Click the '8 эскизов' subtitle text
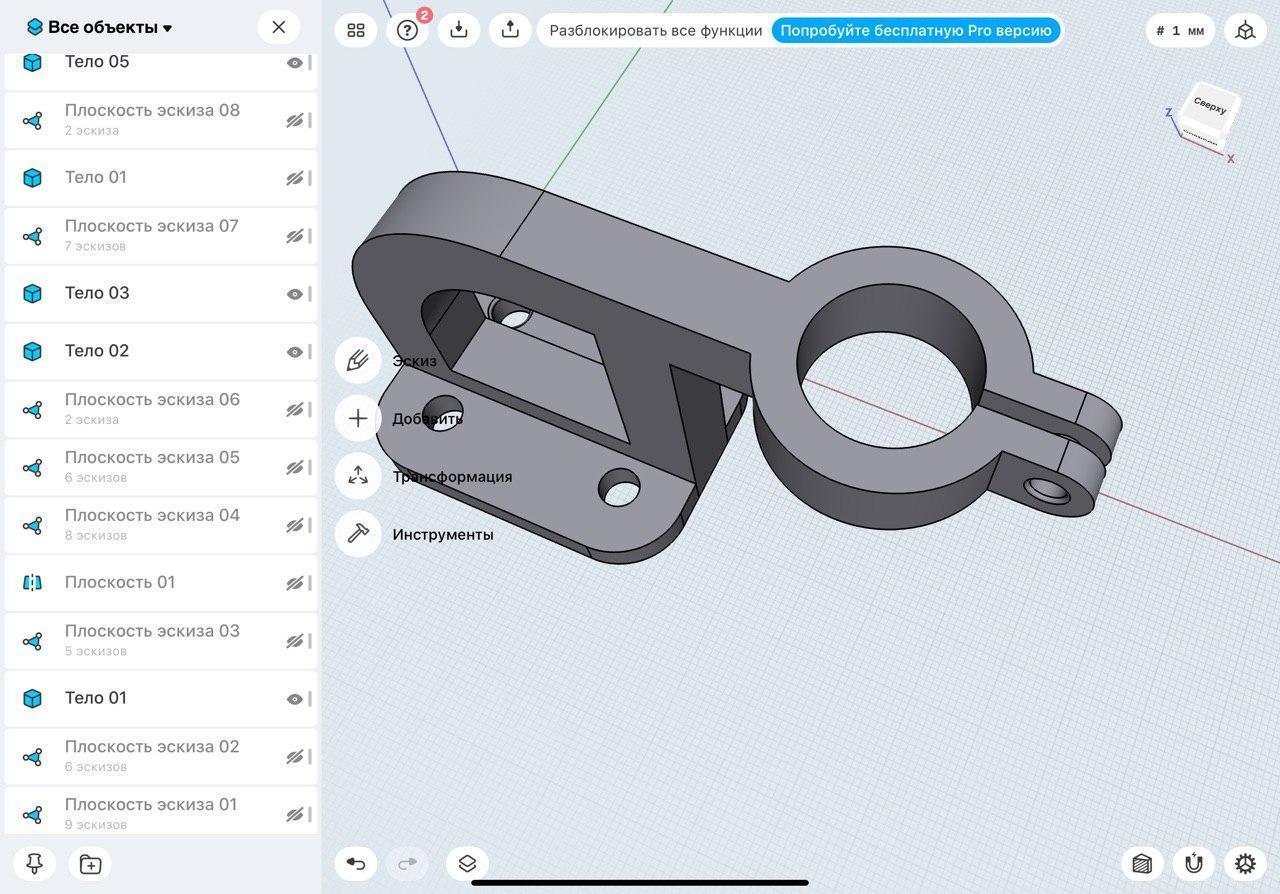Viewport: 1280px width, 894px height. pyautogui.click(x=96, y=536)
